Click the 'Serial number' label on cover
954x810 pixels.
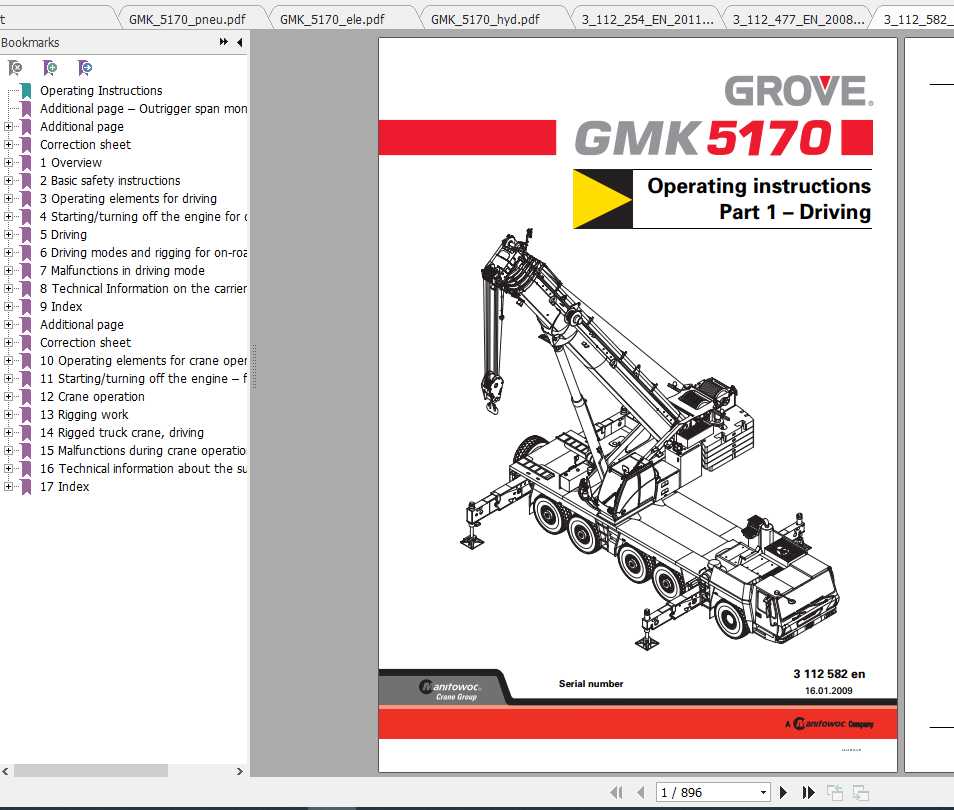[x=591, y=683]
